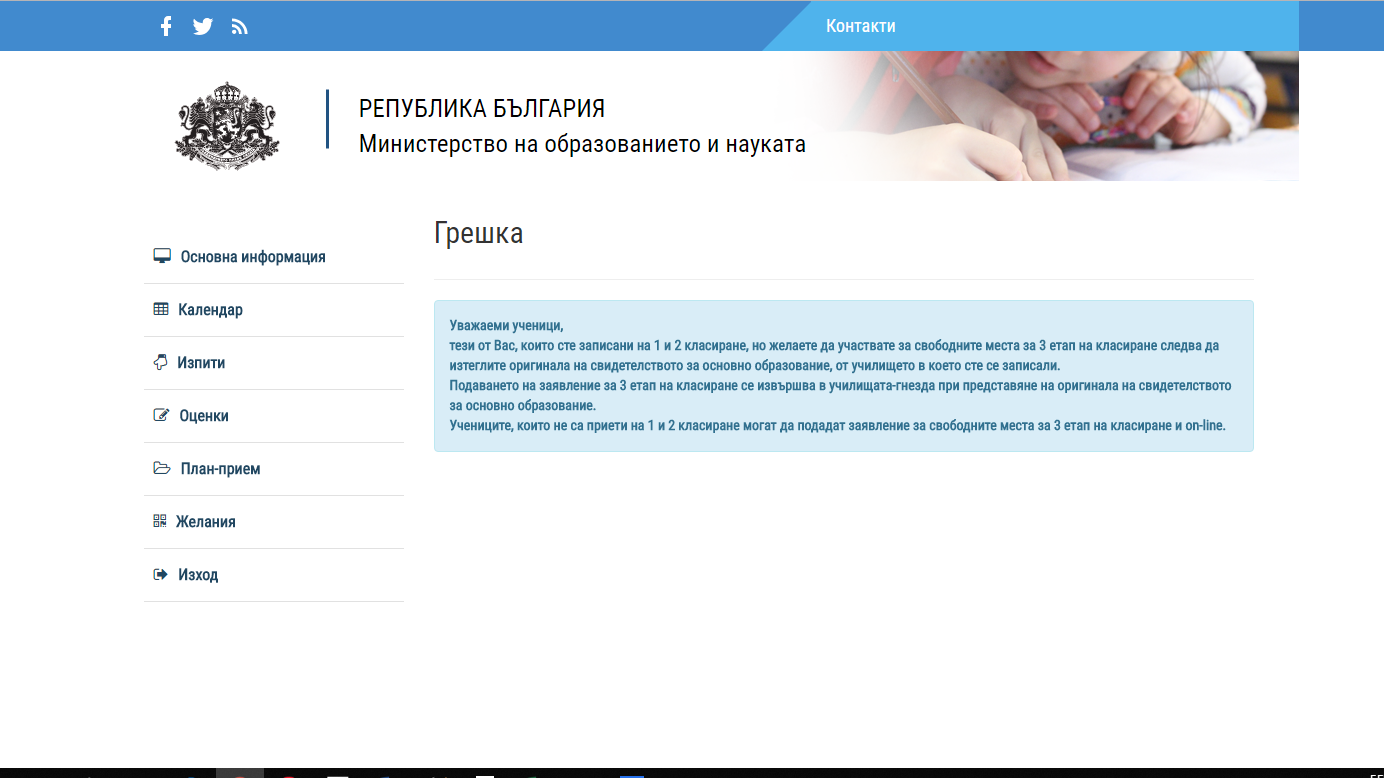Click the pencil edit icon beside Оценки
Screen dimensions: 1384x778
pyautogui.click(x=161, y=415)
